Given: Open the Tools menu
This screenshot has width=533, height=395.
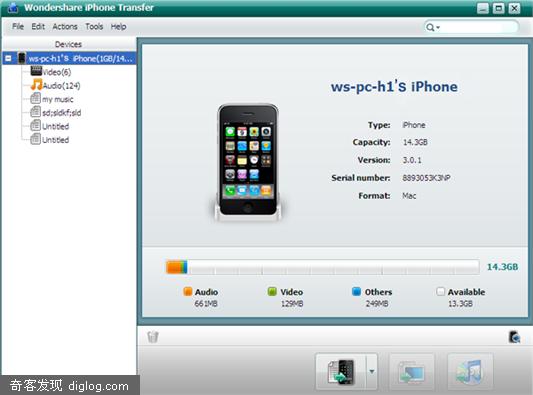Looking at the screenshot, I should click(94, 27).
